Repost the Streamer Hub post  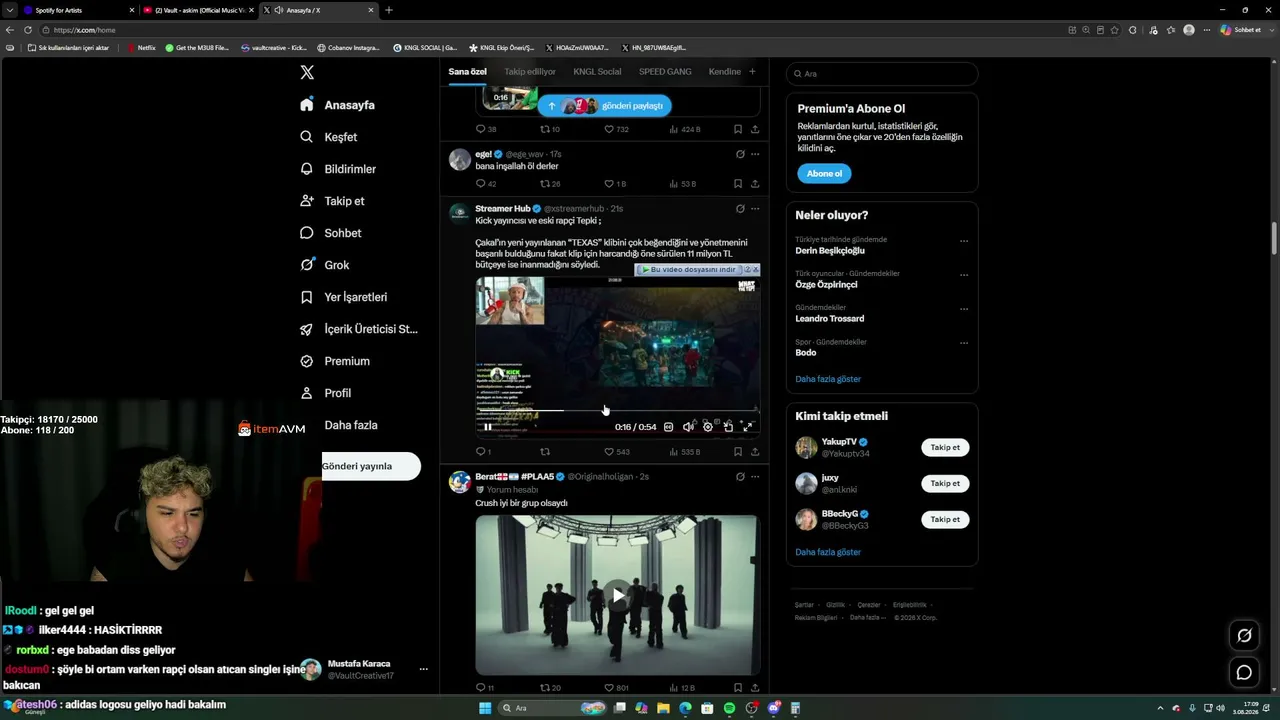pyautogui.click(x=545, y=452)
